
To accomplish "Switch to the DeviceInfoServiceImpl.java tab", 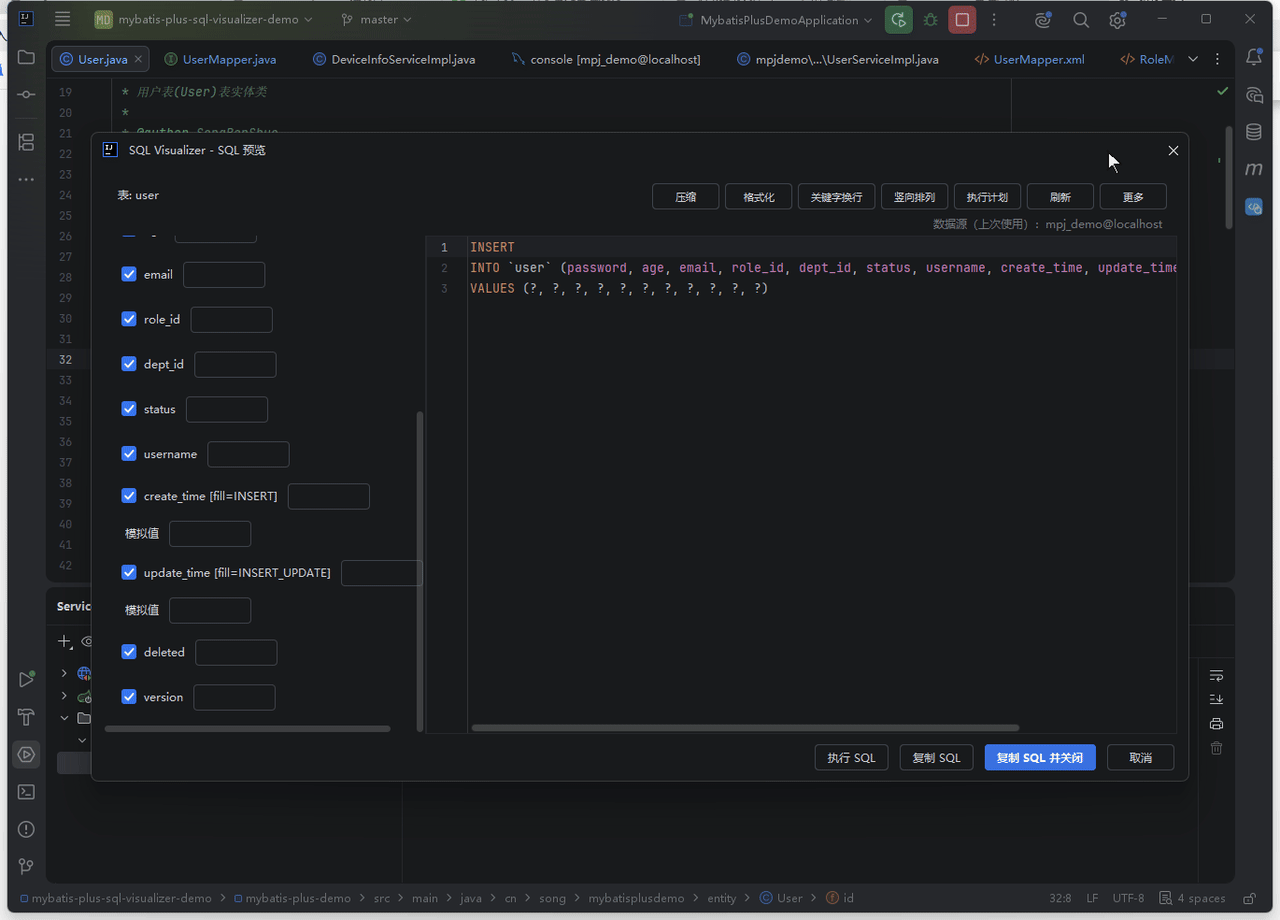I will point(393,59).
